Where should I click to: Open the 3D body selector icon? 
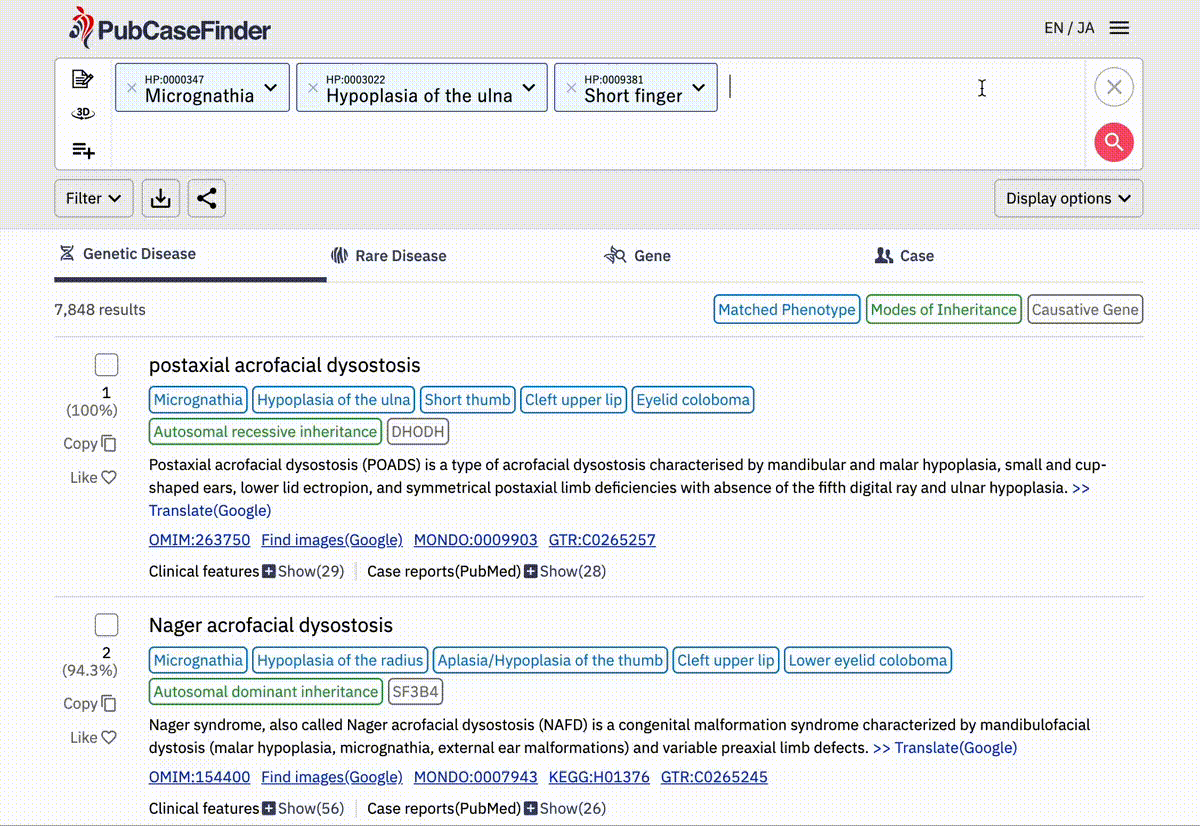point(83,114)
